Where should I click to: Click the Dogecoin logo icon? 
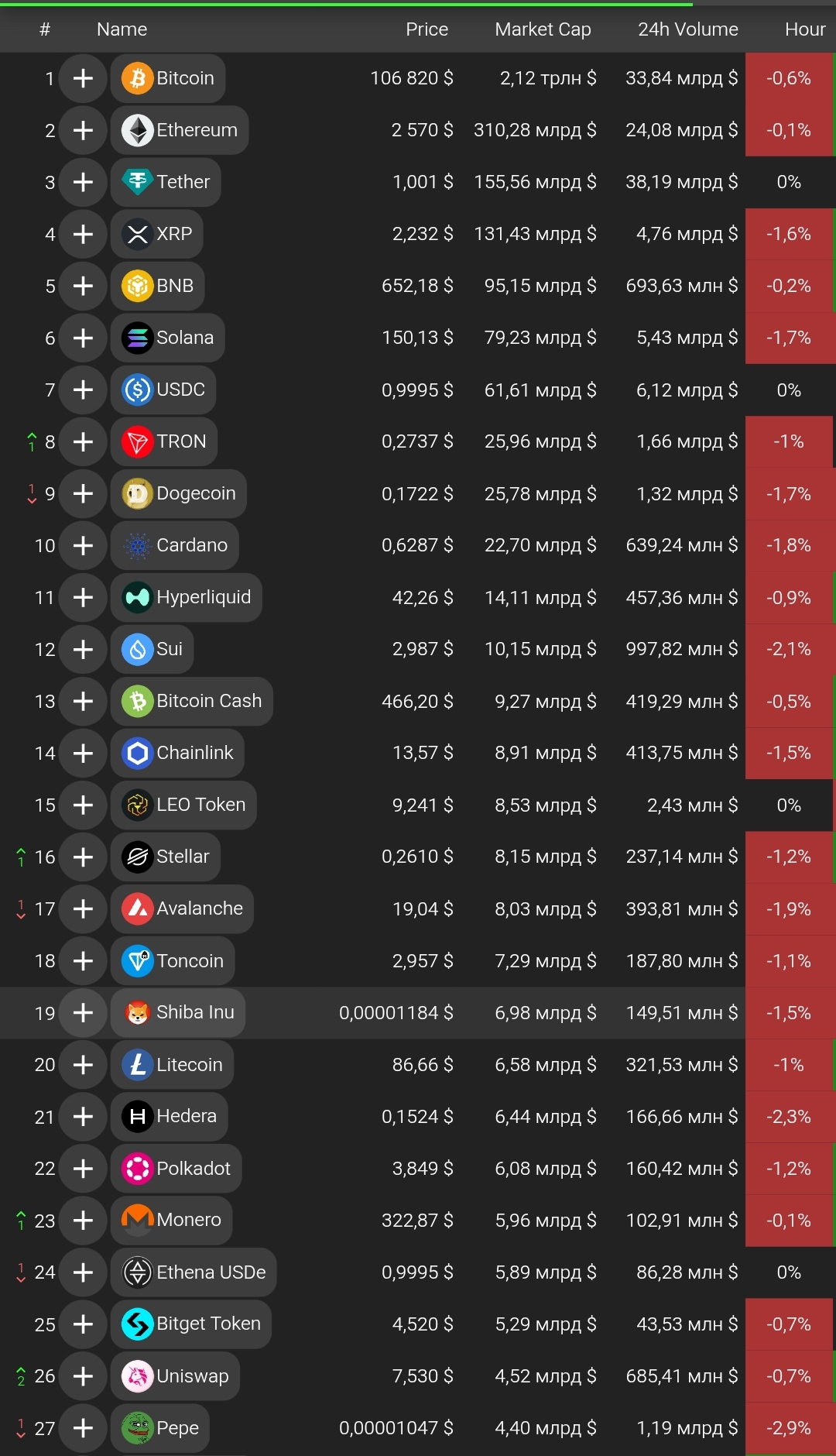(x=138, y=493)
